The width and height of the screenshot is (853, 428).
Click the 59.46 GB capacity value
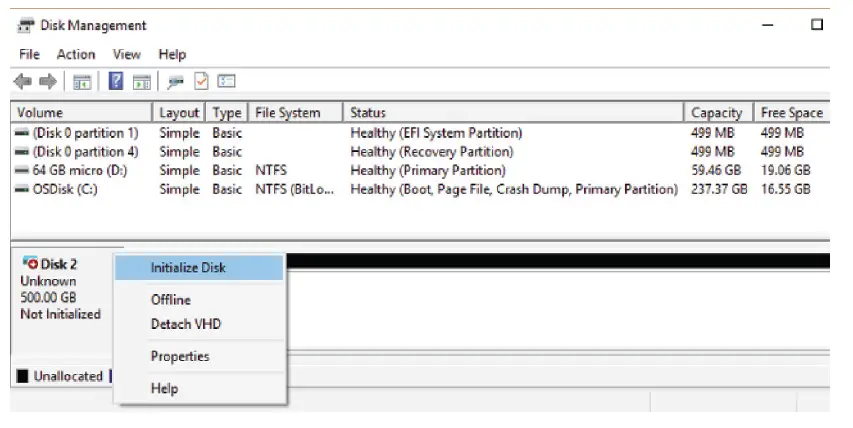716,170
